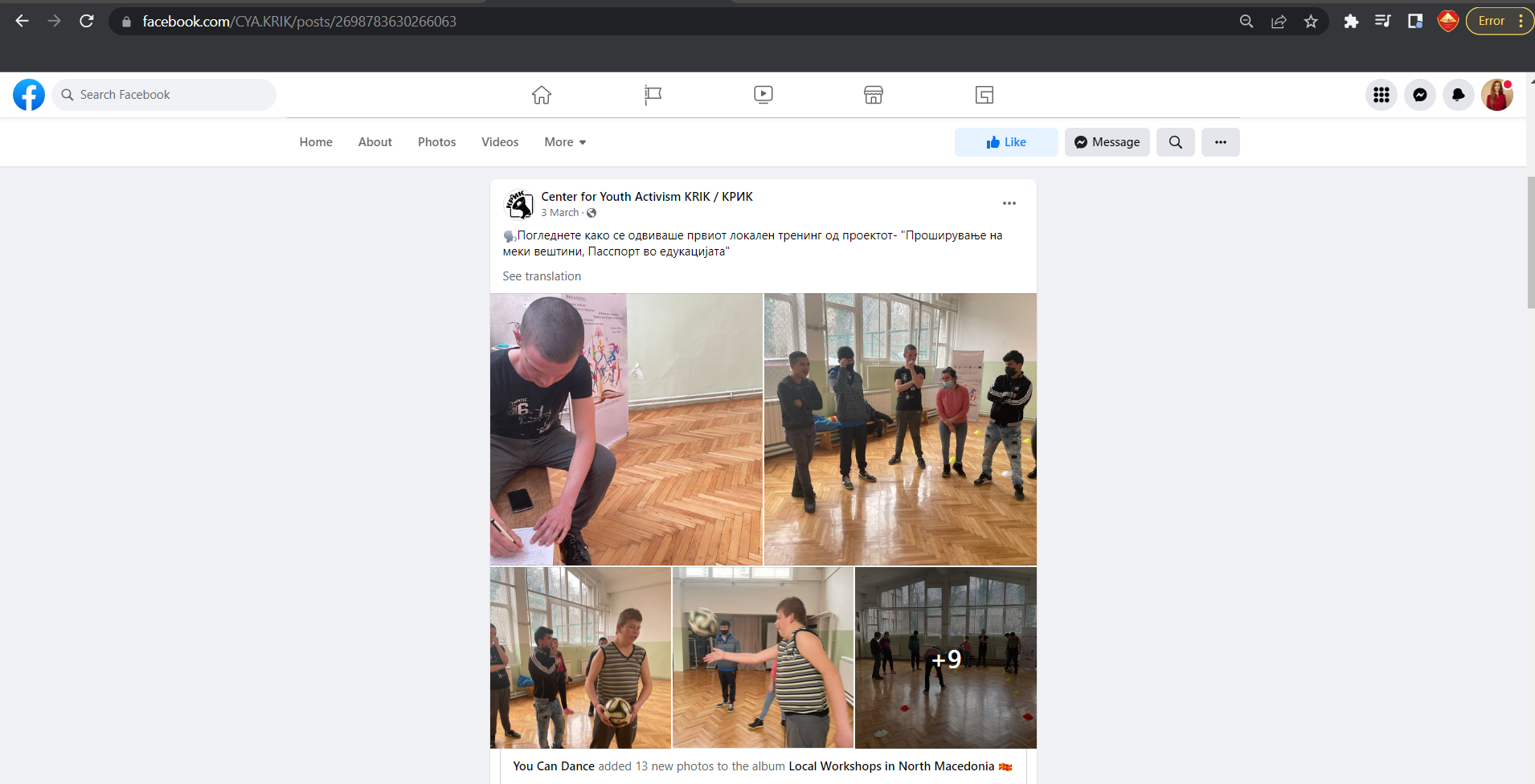Click the Error profile button
The image size is (1535, 784).
click(x=1491, y=21)
